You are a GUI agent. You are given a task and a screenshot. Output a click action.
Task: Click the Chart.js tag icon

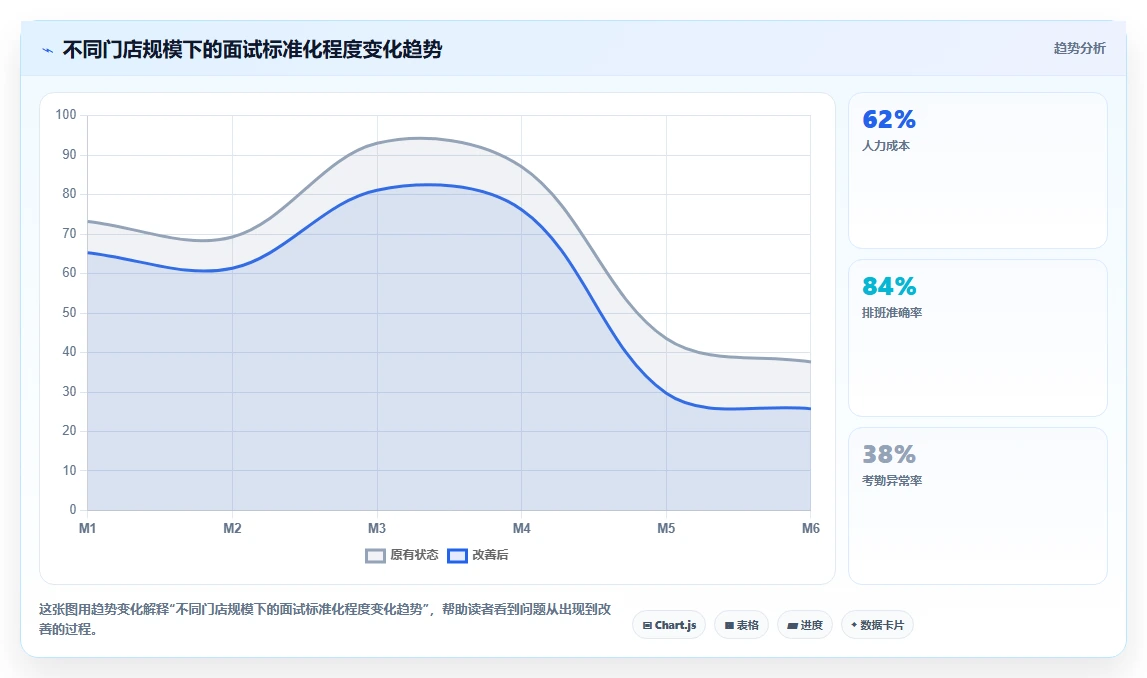647,625
